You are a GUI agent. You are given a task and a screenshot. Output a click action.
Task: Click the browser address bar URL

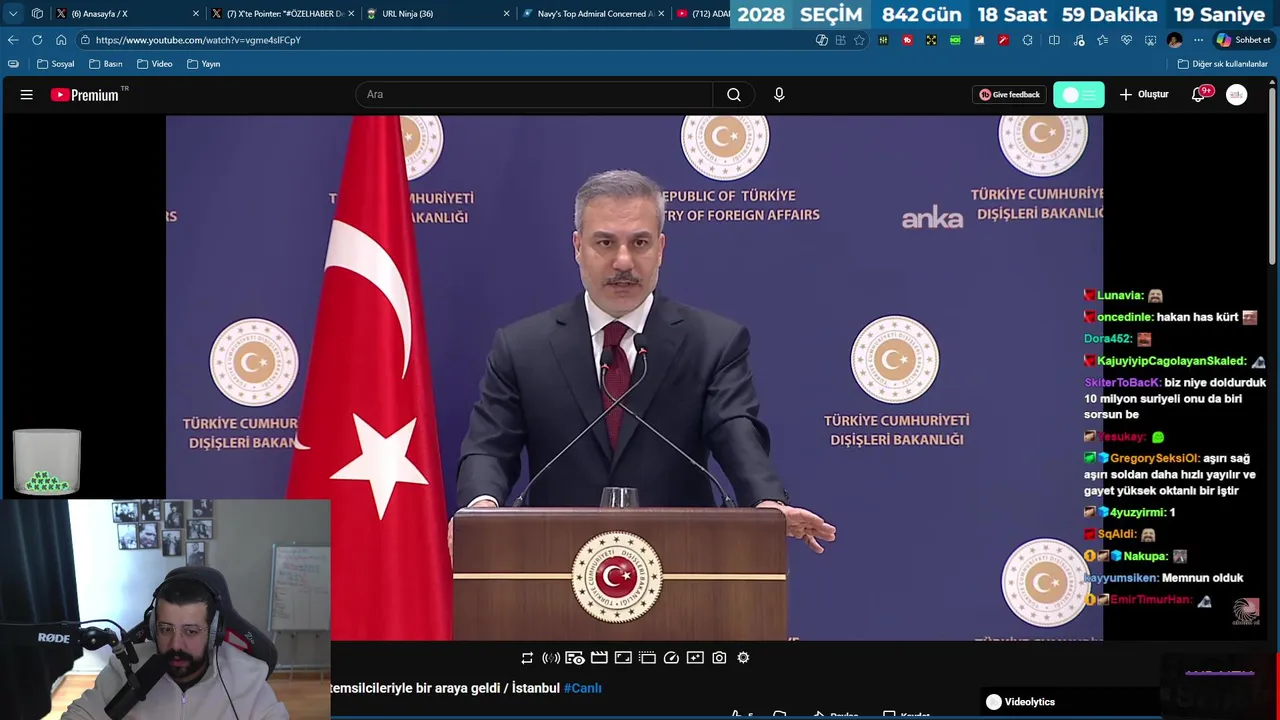point(198,40)
